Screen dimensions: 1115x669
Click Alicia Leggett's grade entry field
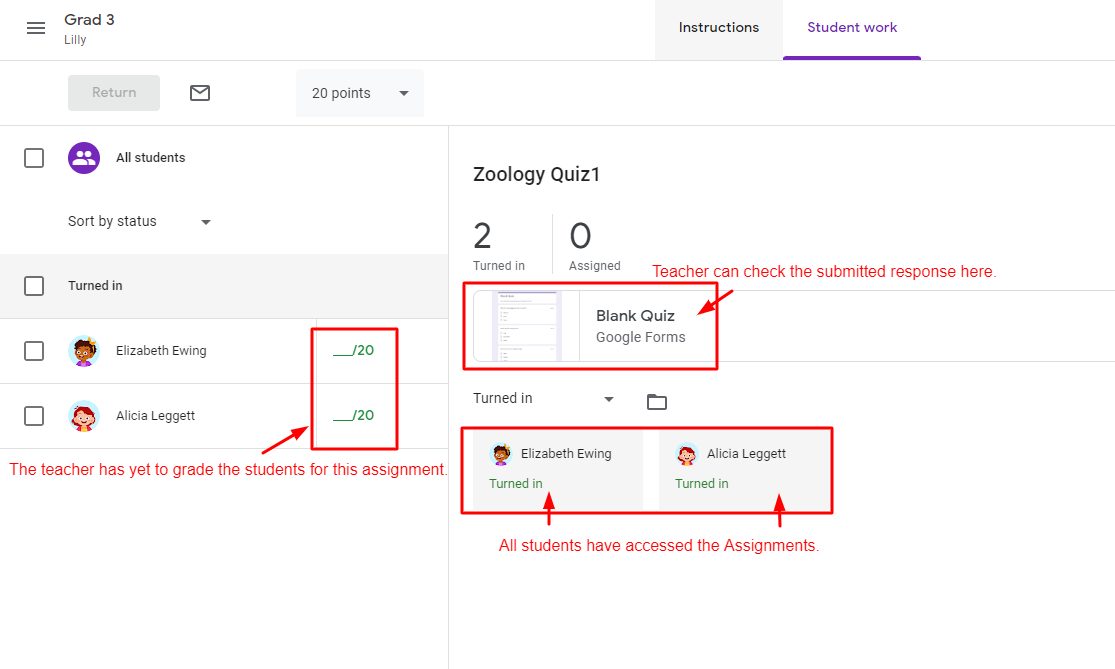[355, 416]
